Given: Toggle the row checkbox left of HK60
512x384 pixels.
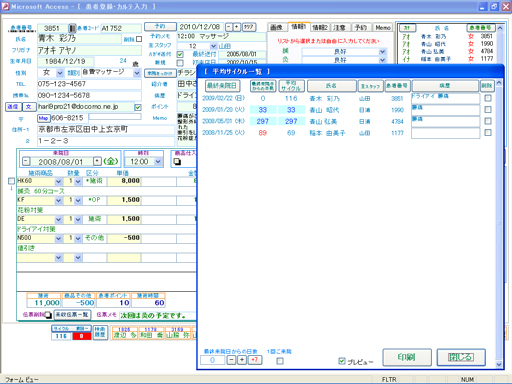Looking at the screenshot, I should tap(11, 181).
